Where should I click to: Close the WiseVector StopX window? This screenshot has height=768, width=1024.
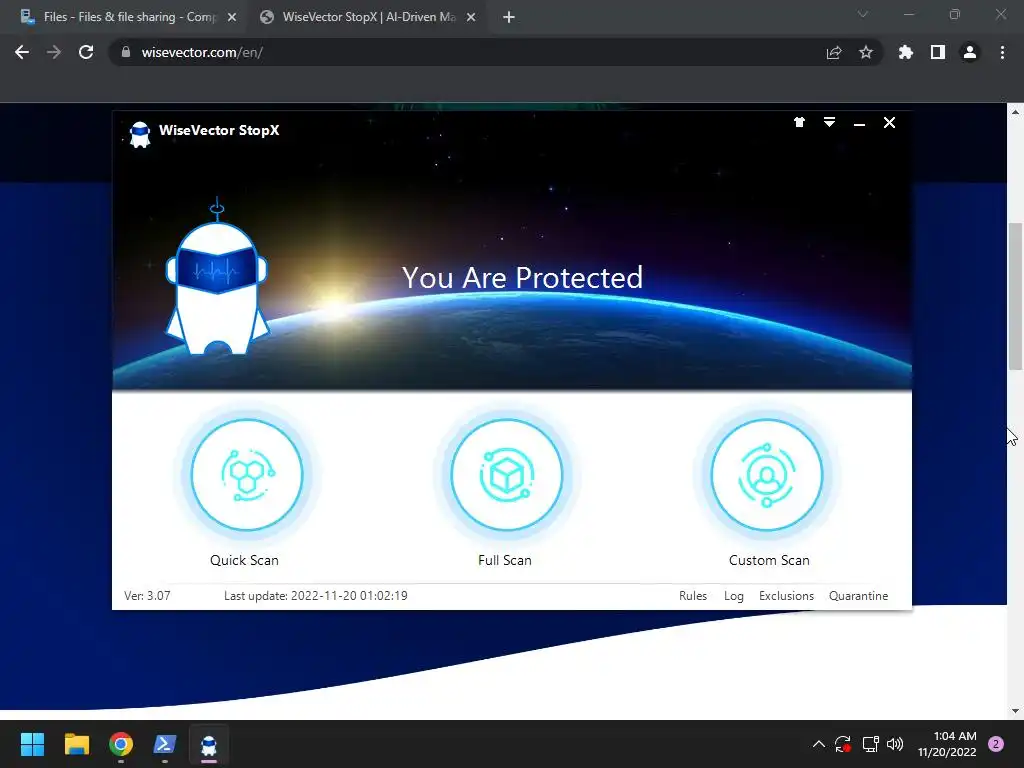tap(889, 122)
